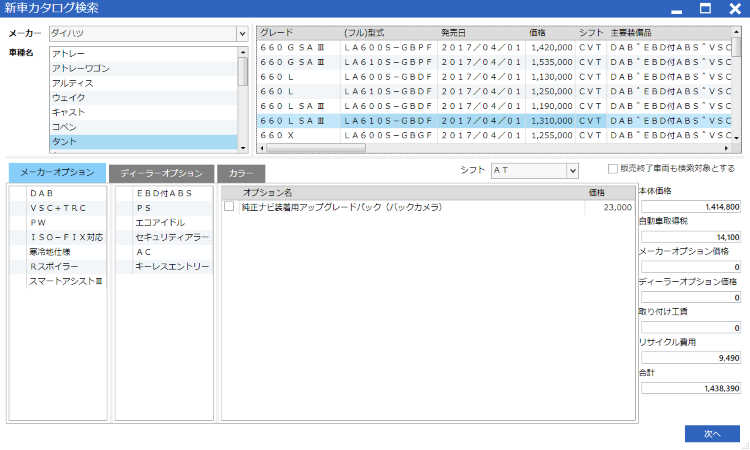Screen dimensions: 750x450
Task: Select AC in the second equipment list
Action: coord(164,252)
